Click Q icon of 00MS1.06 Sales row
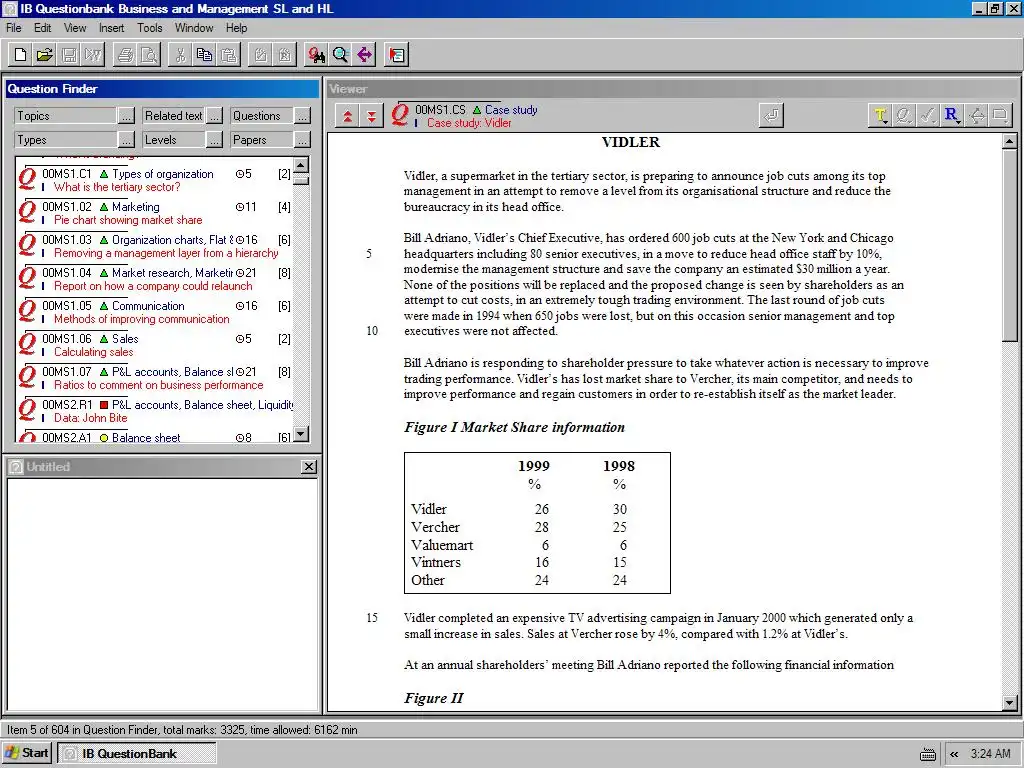Viewport: 1024px width, 768px height. pos(27,344)
